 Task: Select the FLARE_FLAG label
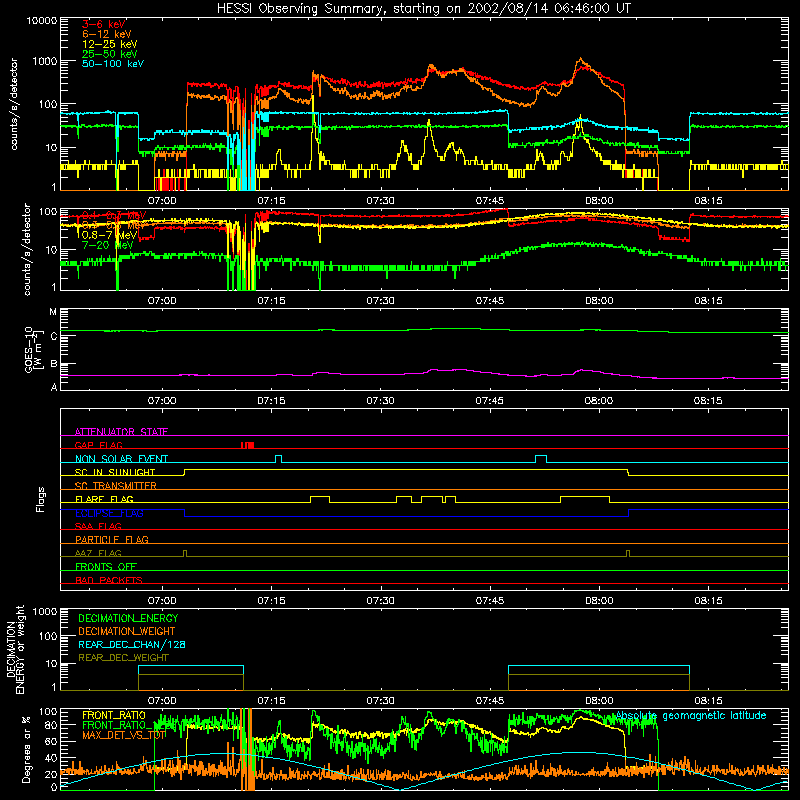pos(104,499)
